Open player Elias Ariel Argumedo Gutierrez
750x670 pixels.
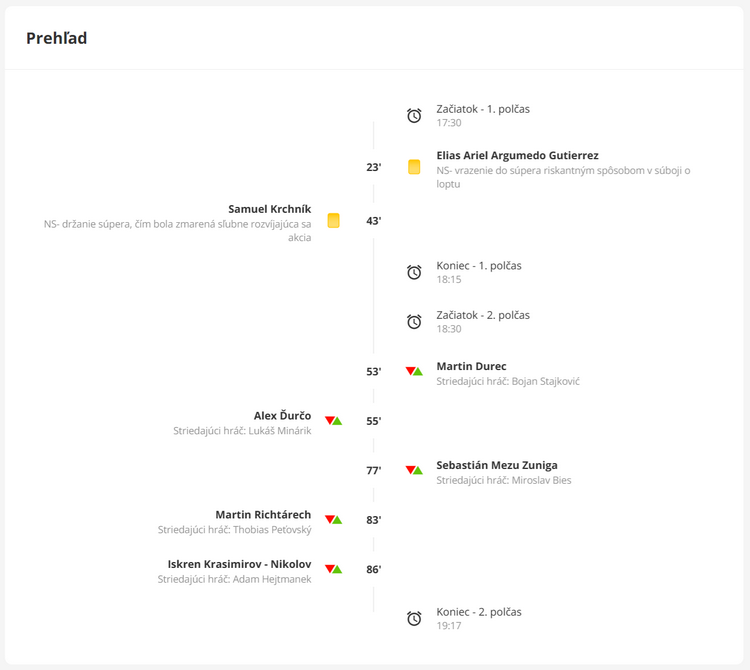[517, 156]
